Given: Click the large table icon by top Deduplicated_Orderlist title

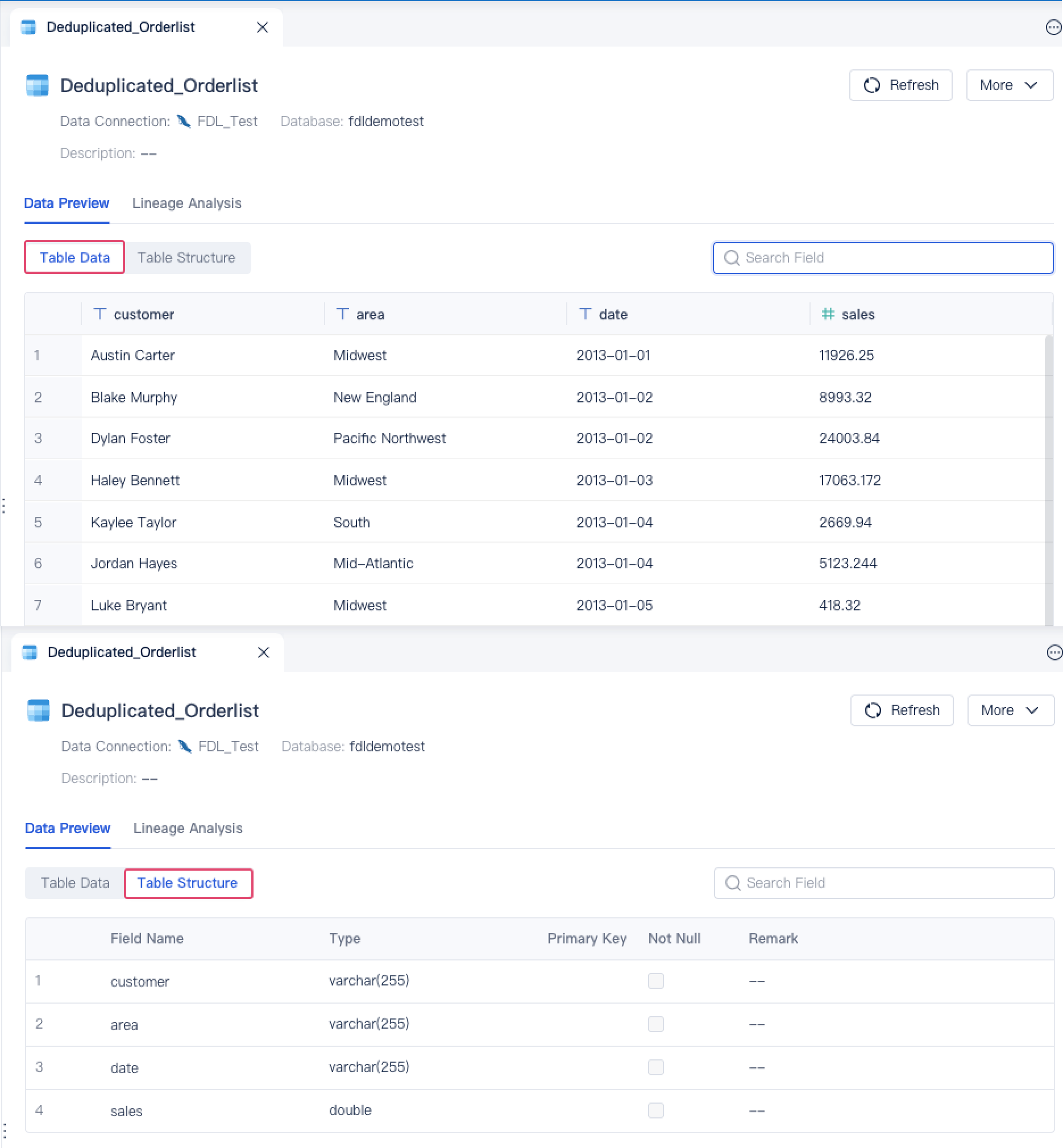Looking at the screenshot, I should click(38, 86).
